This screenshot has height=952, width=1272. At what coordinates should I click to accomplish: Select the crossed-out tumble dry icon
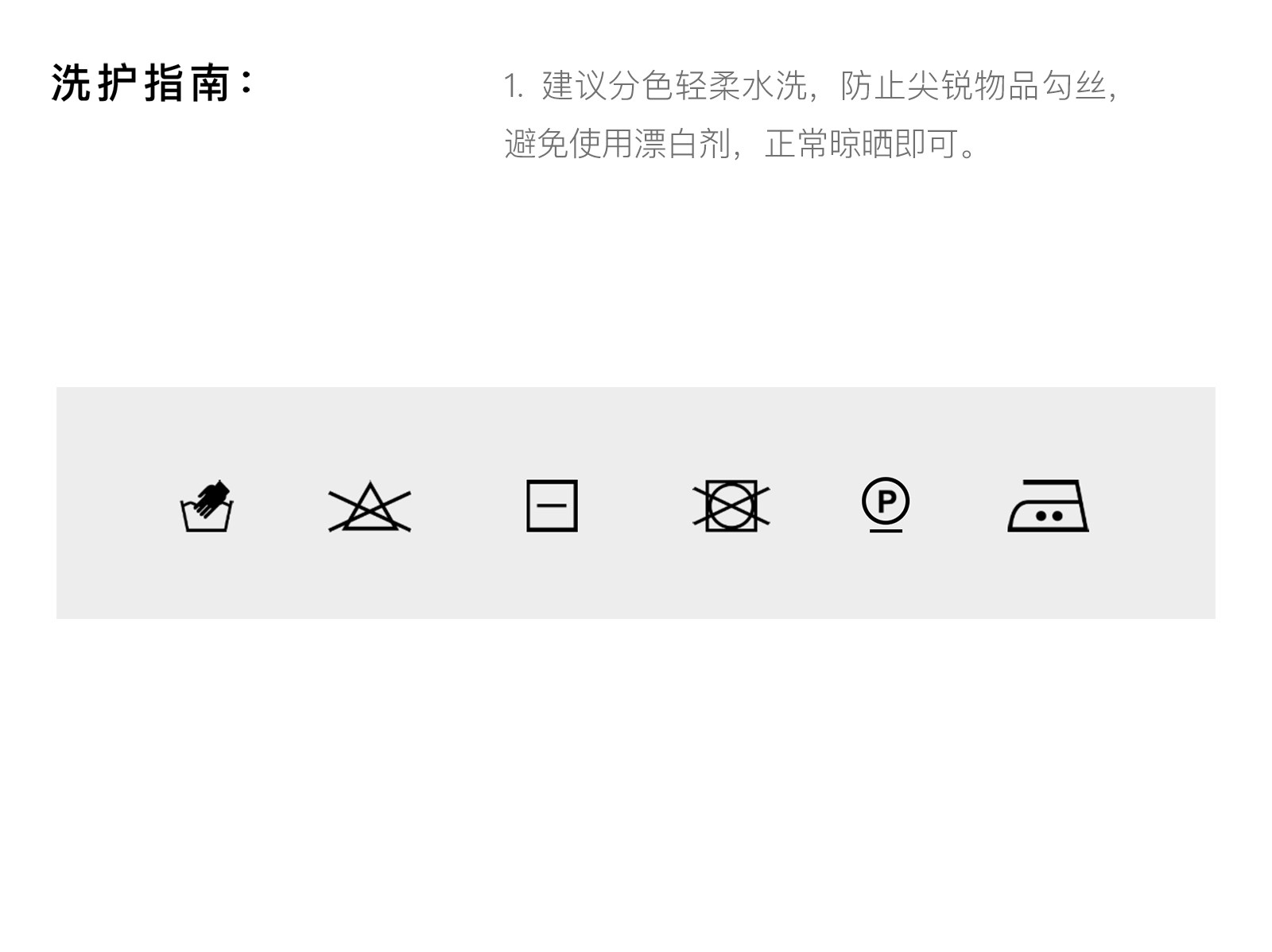point(731,505)
